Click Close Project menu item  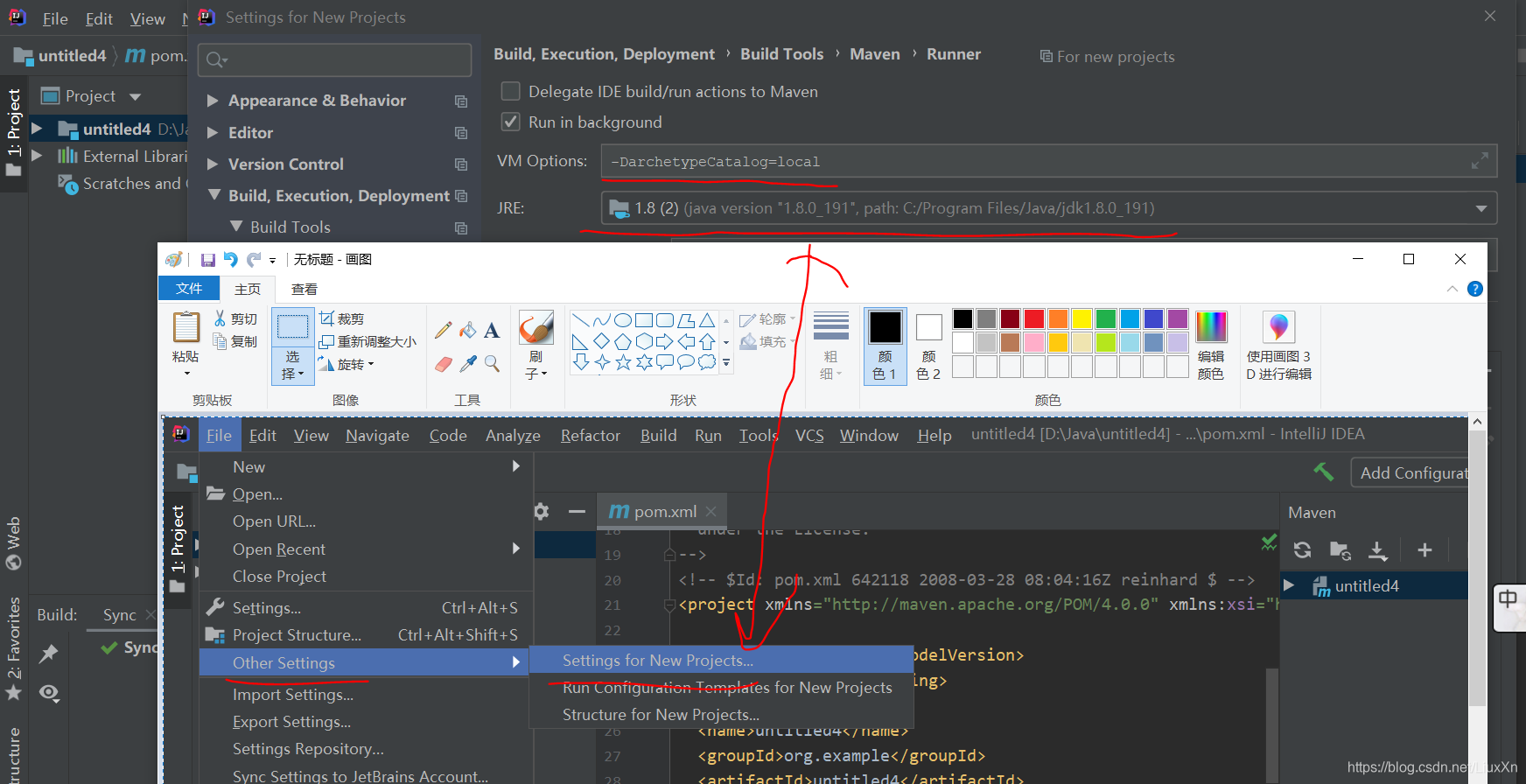[365, 577]
